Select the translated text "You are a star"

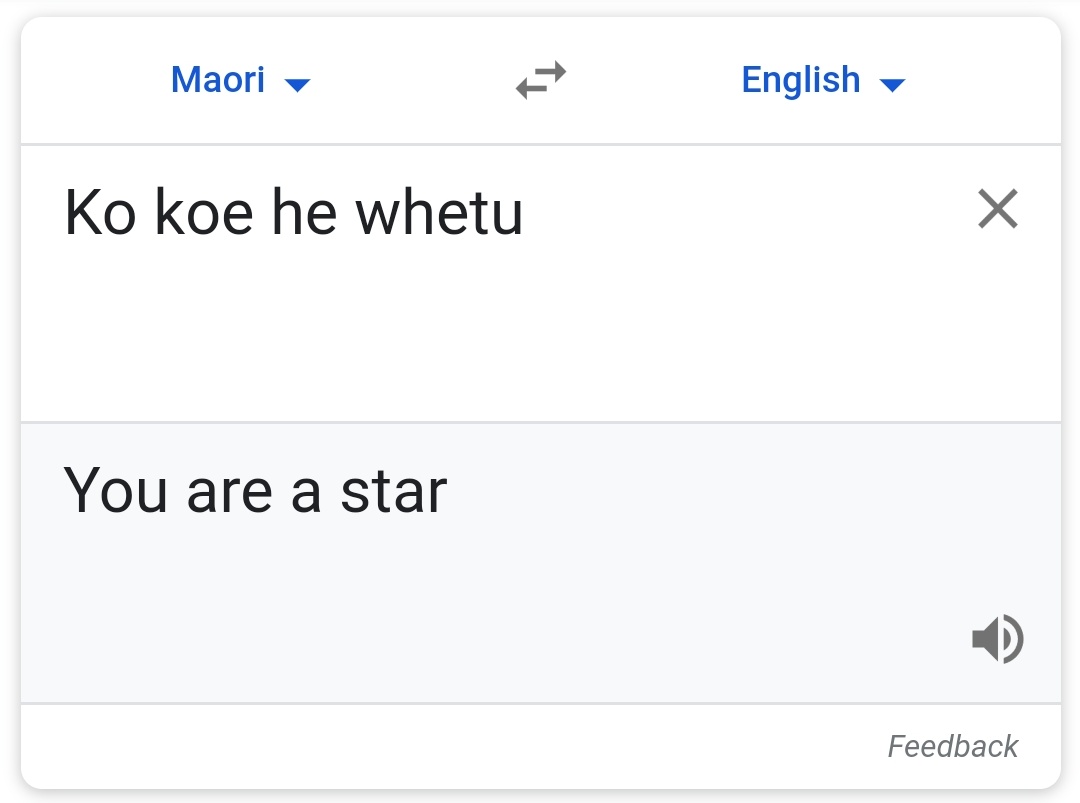(x=255, y=491)
